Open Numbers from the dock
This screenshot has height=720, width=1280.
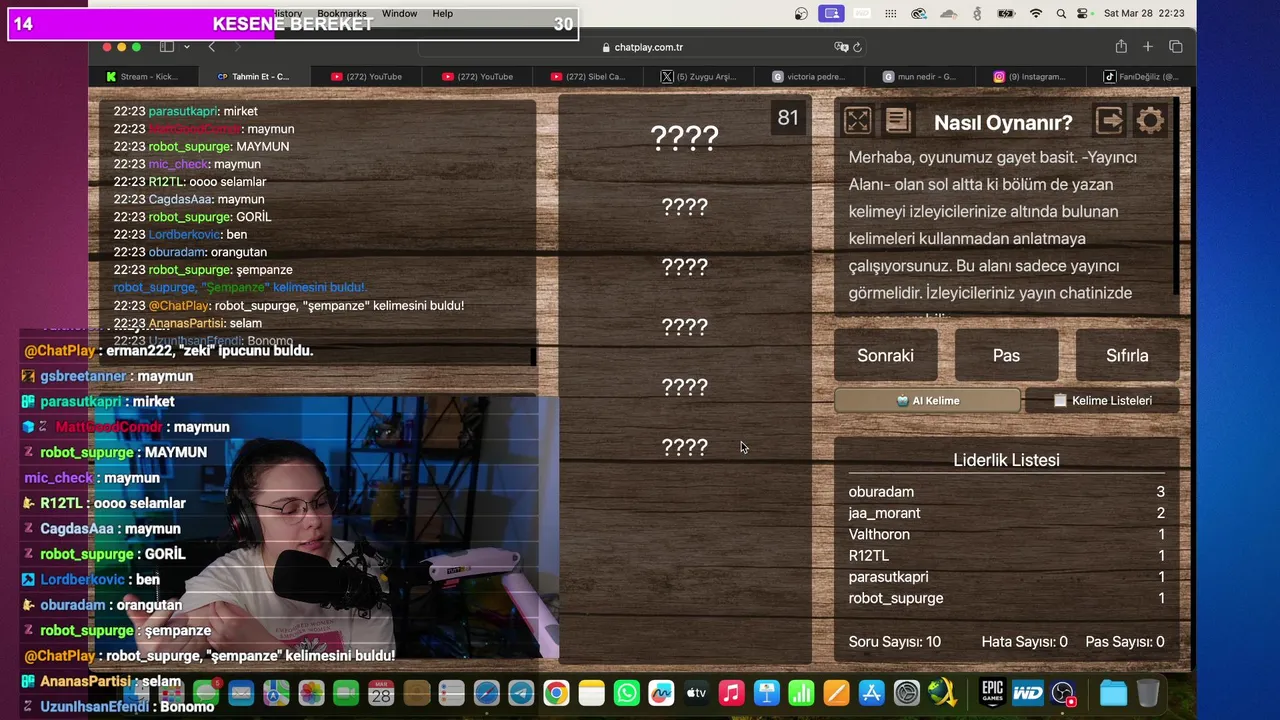pyautogui.click(x=801, y=693)
